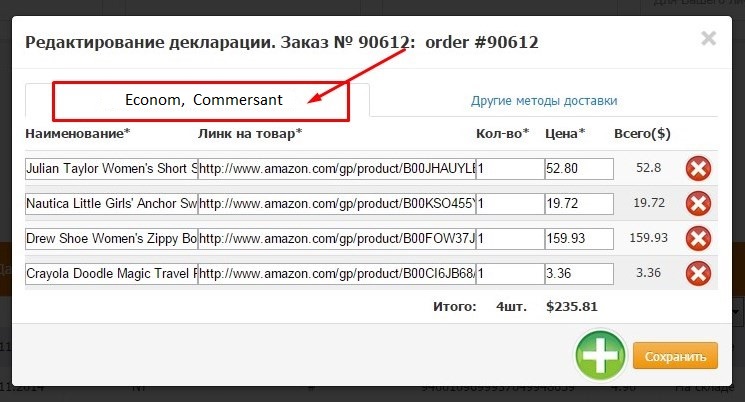745x402 pixels.
Task: Click the Сохранить button
Action: [675, 355]
